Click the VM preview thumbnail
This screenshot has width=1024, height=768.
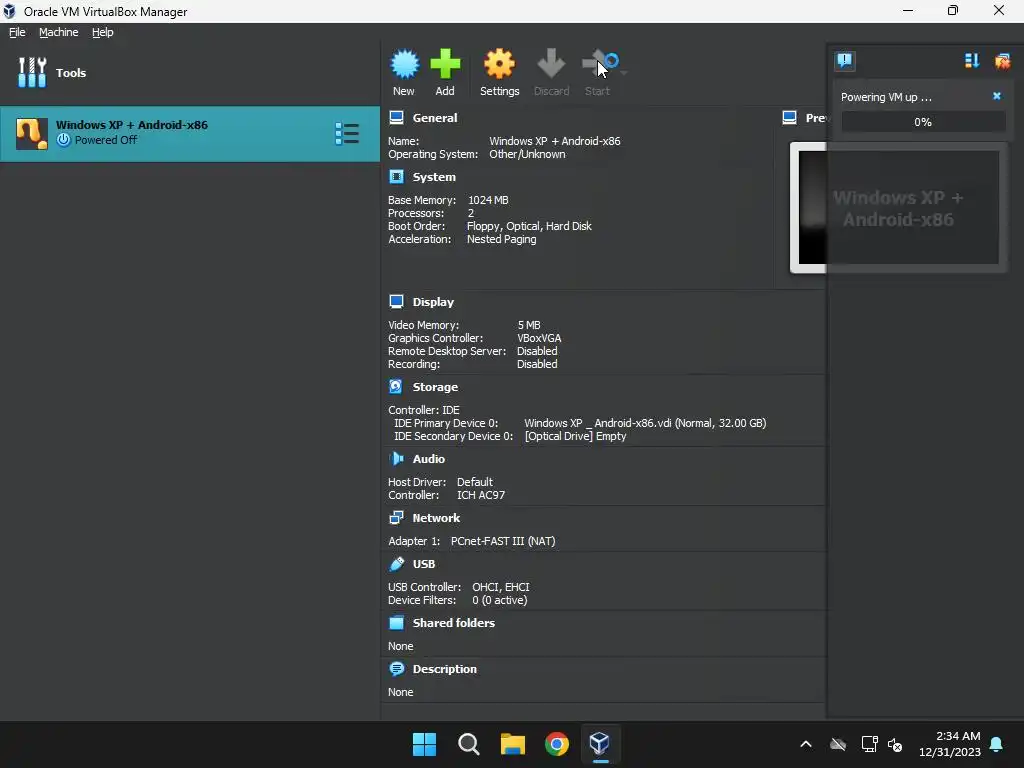tap(898, 208)
